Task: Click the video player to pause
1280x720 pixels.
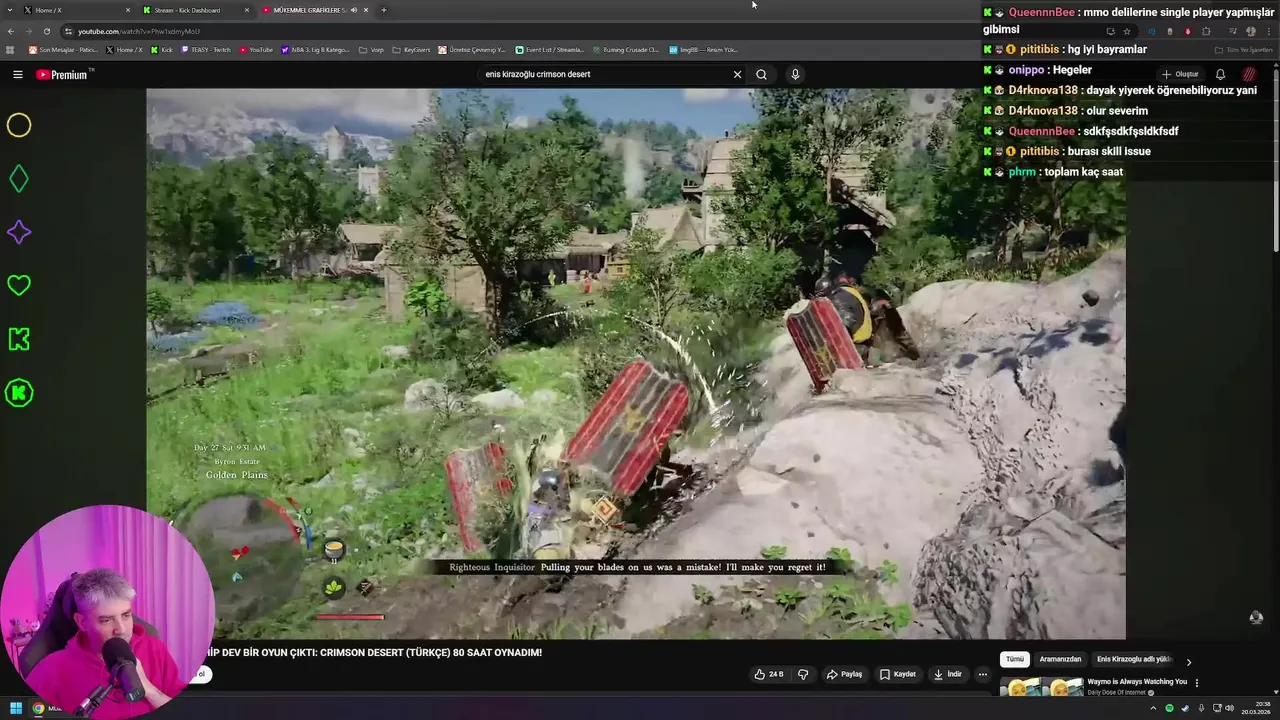Action: click(x=636, y=364)
